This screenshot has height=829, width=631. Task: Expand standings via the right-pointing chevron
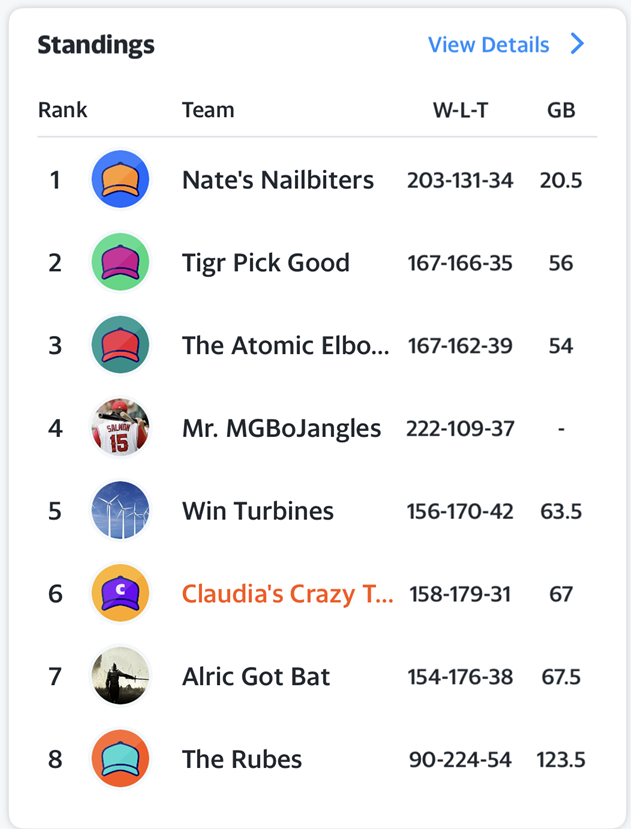click(x=574, y=44)
